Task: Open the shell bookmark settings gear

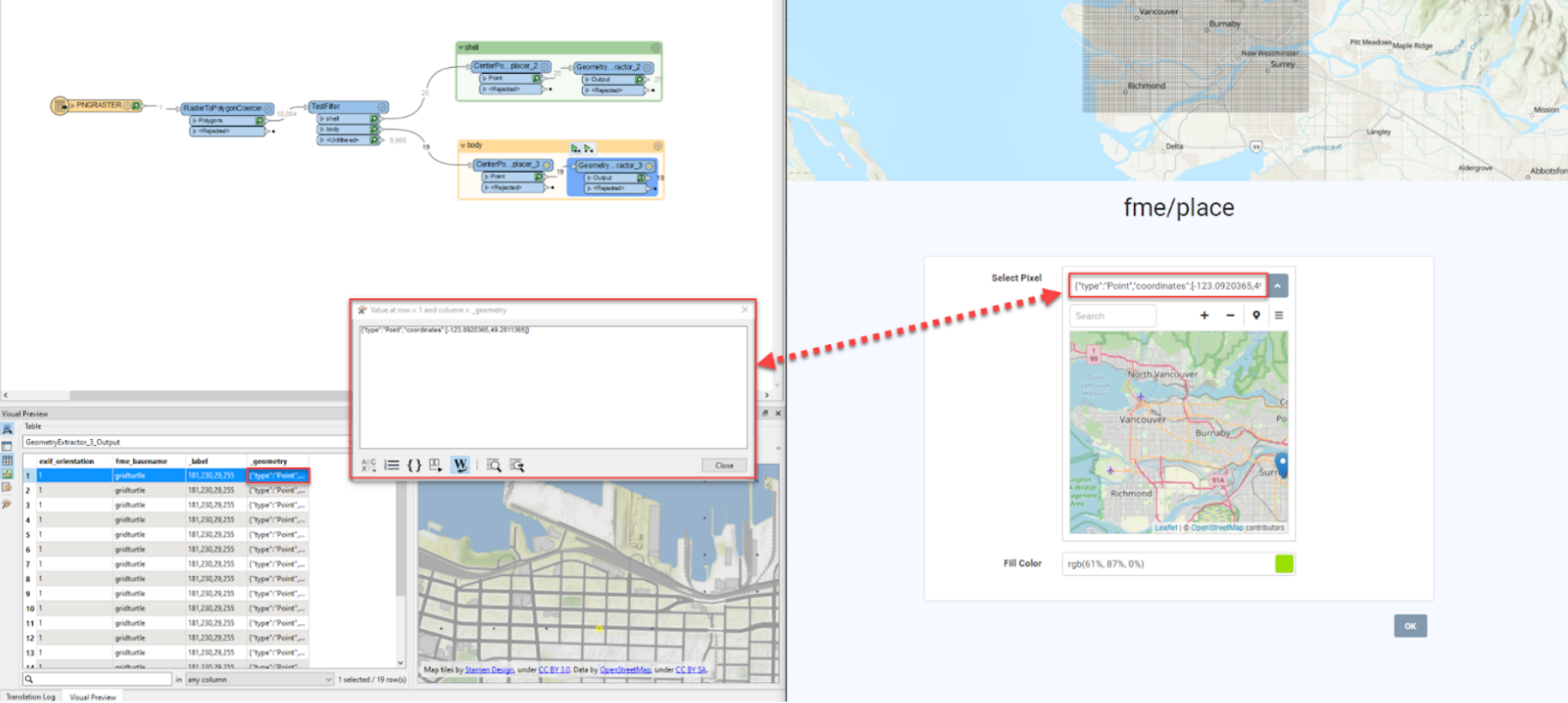Action: [656, 48]
